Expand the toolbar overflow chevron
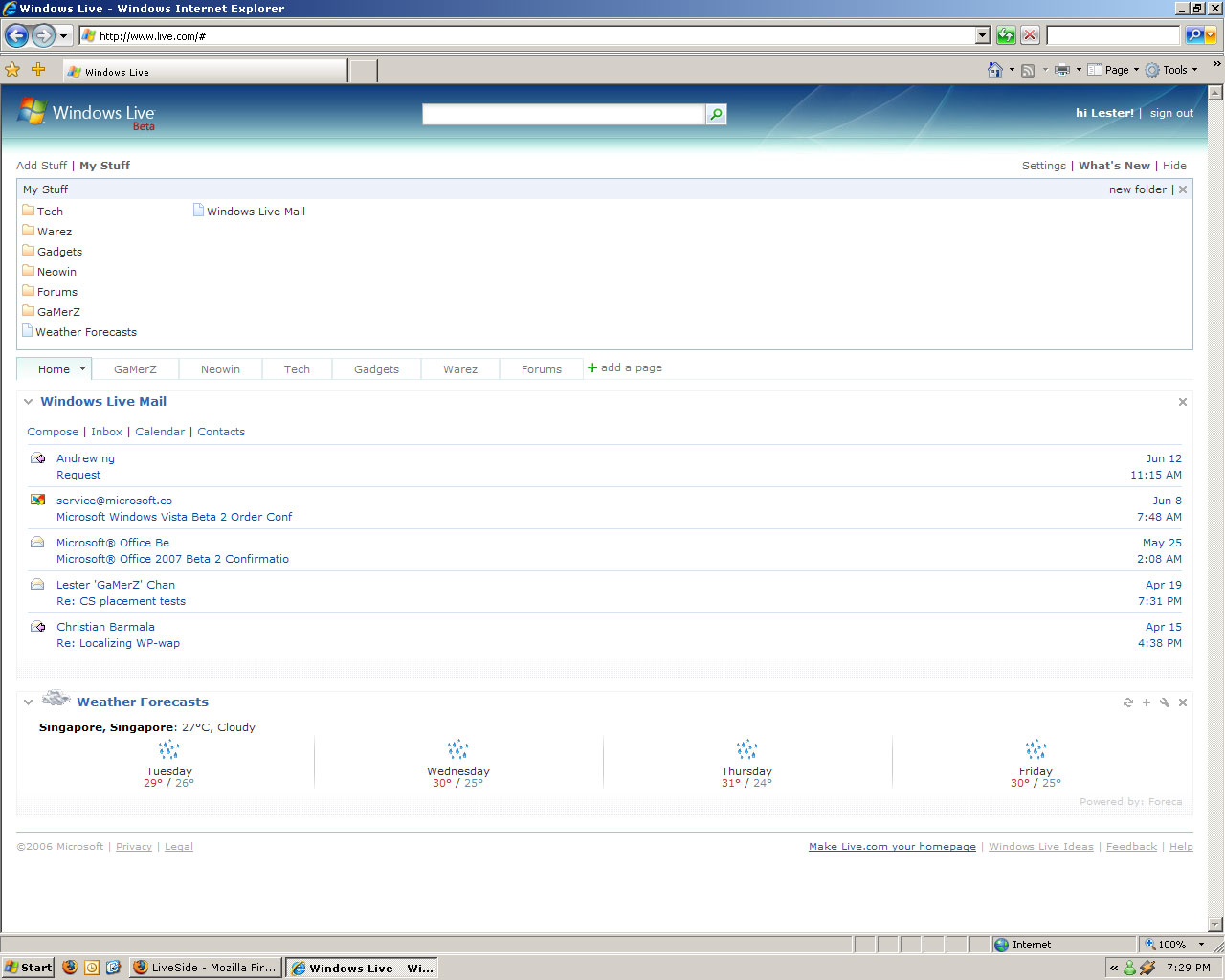The width and height of the screenshot is (1225, 980). 1216,64
